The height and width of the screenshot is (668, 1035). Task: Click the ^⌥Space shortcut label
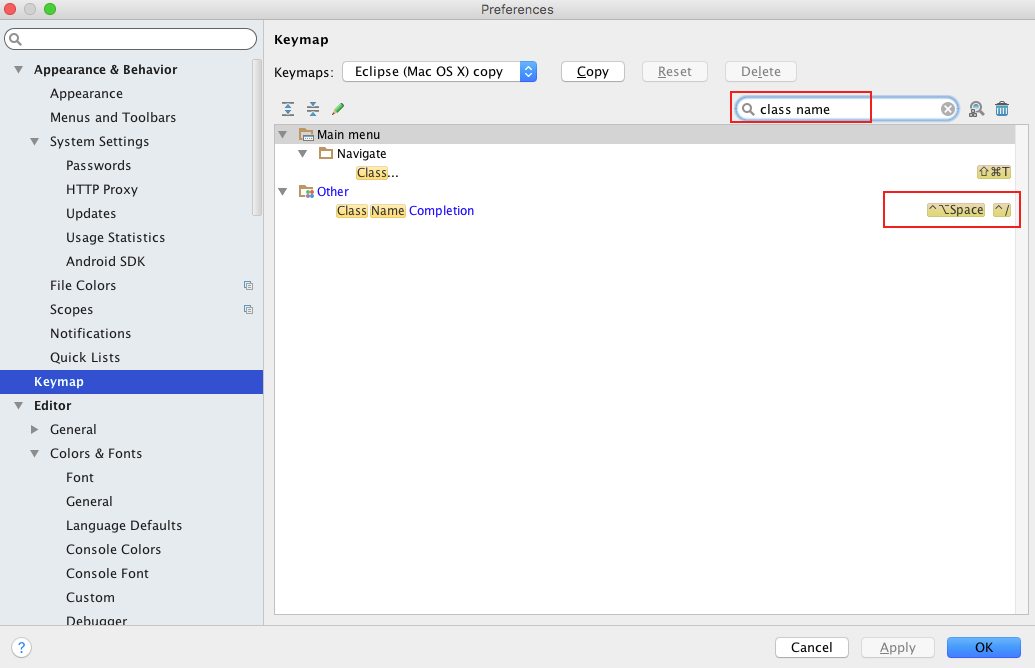coord(956,210)
